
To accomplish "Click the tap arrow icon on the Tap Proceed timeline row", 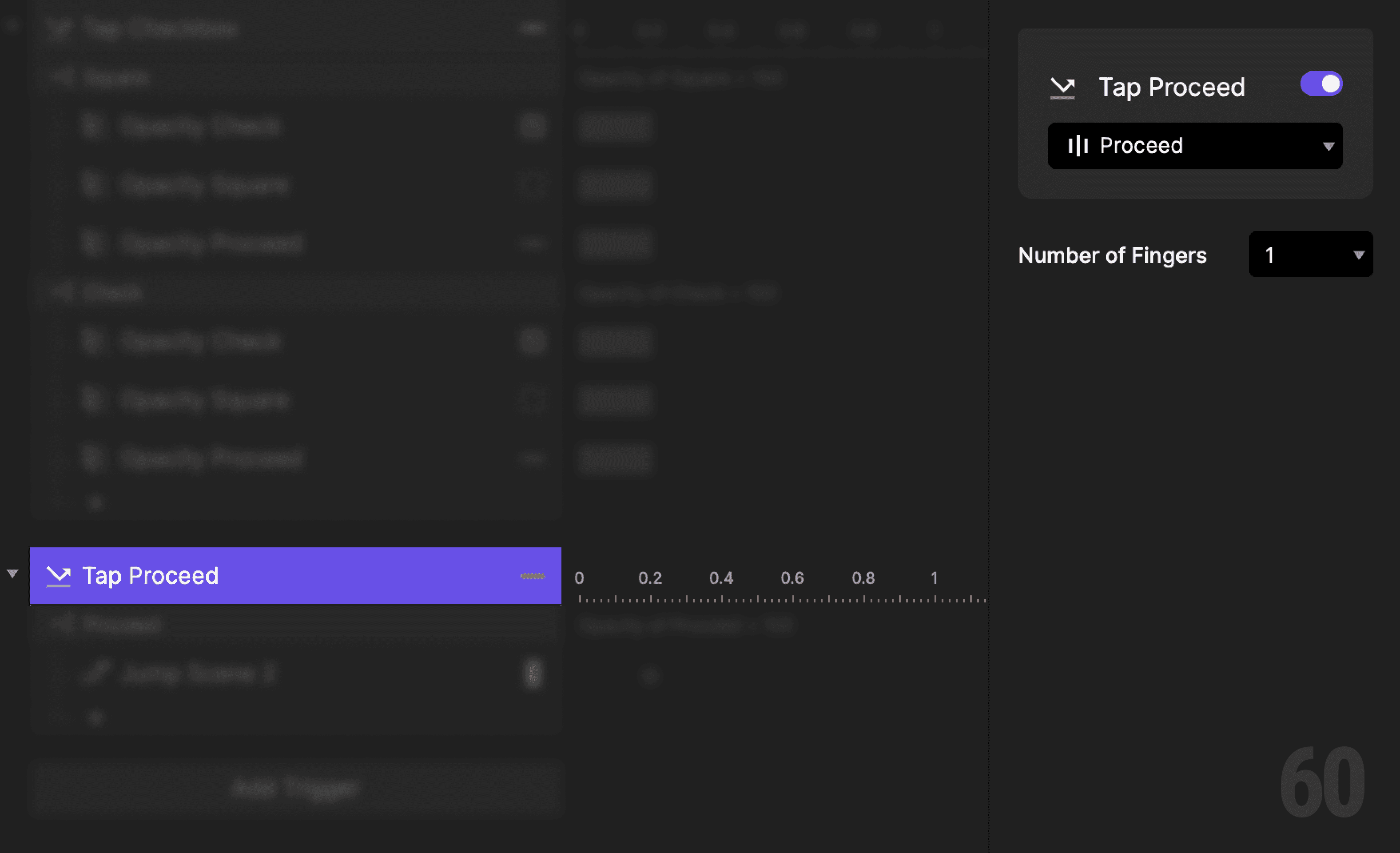I will pos(59,576).
